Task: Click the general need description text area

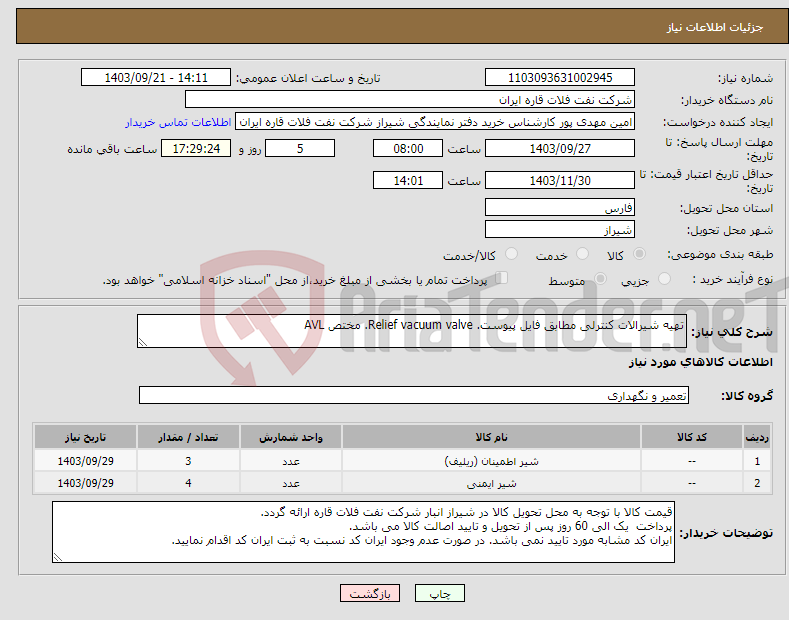Action: tap(412, 331)
